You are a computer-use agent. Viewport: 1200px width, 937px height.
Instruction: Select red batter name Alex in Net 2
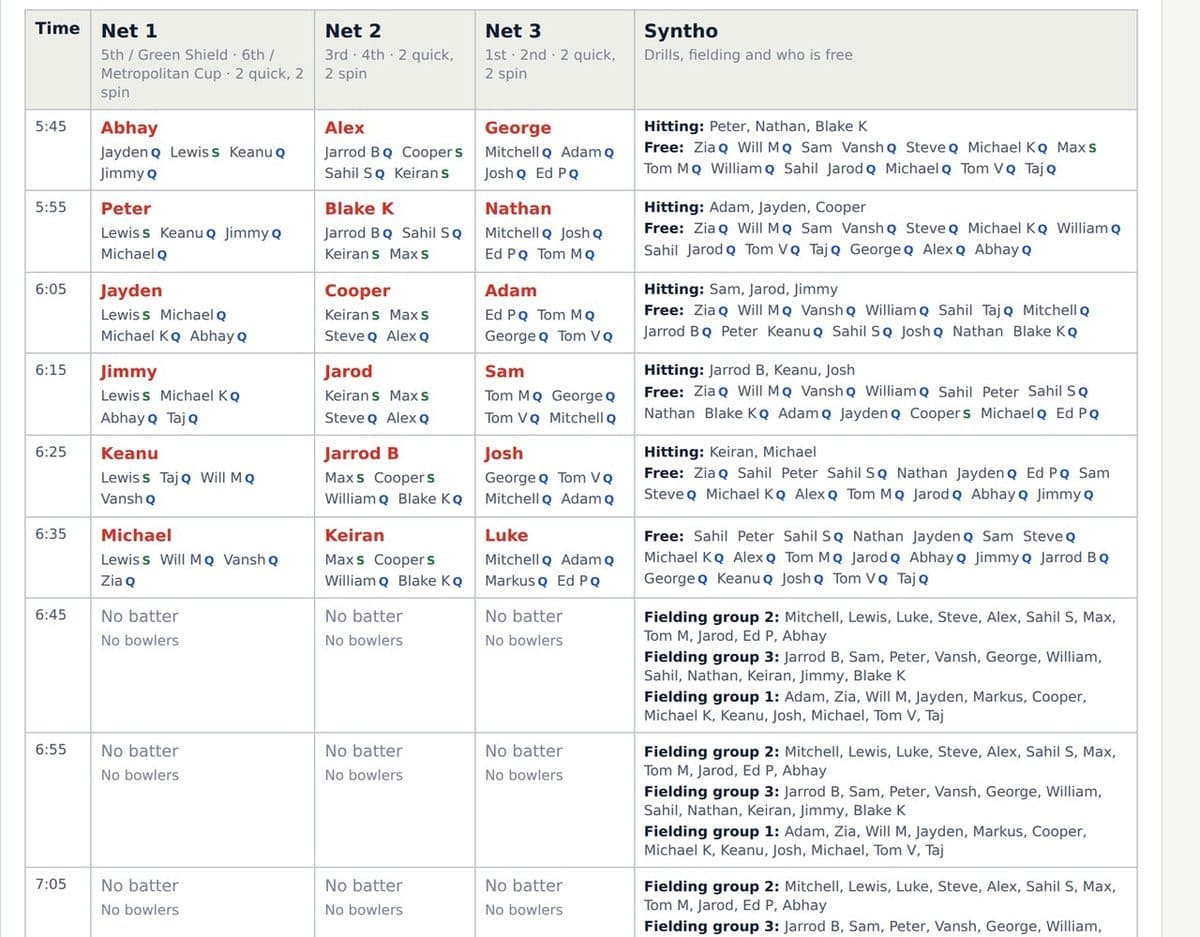click(x=345, y=128)
